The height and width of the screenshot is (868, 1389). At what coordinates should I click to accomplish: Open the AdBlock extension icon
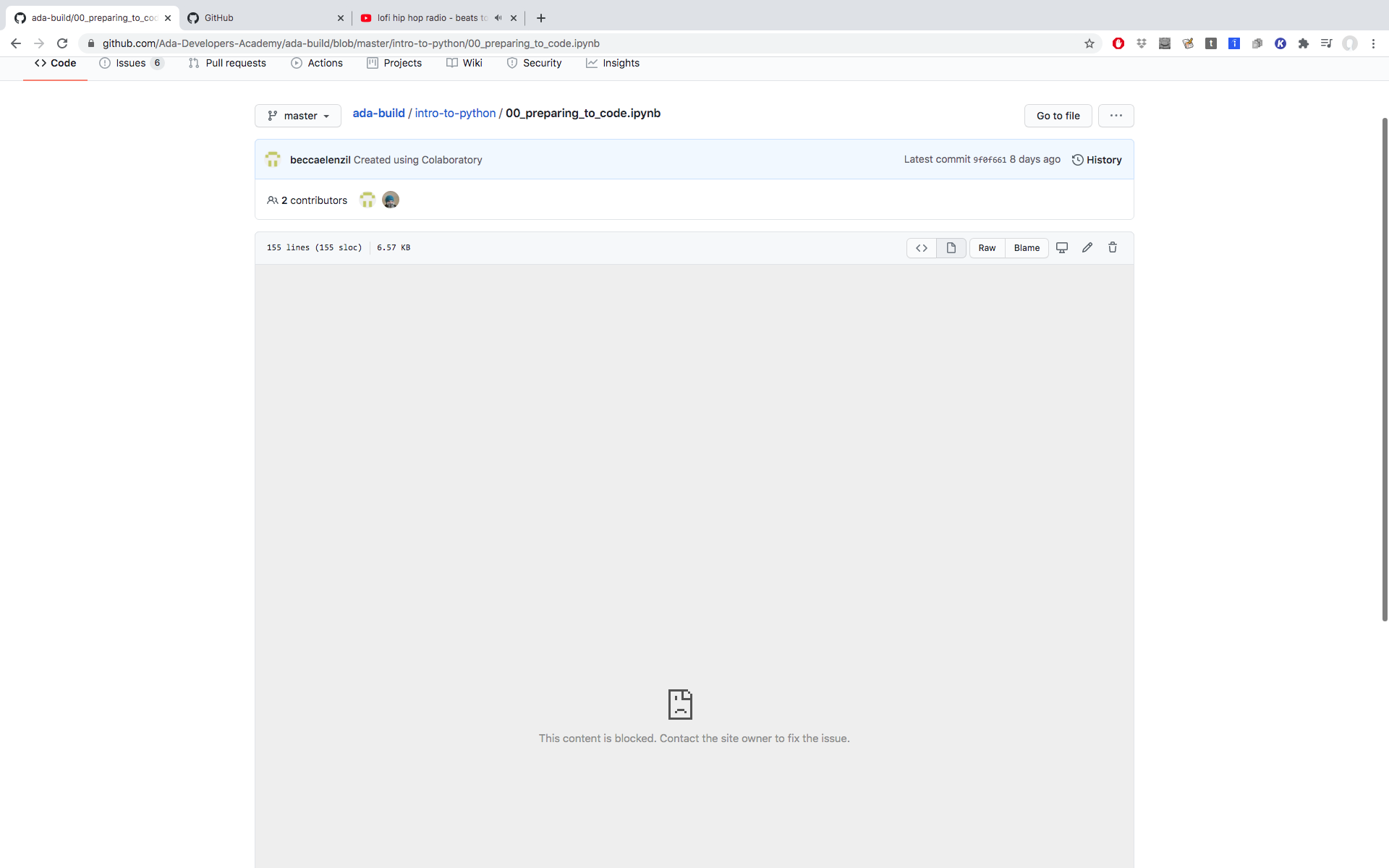1118,43
